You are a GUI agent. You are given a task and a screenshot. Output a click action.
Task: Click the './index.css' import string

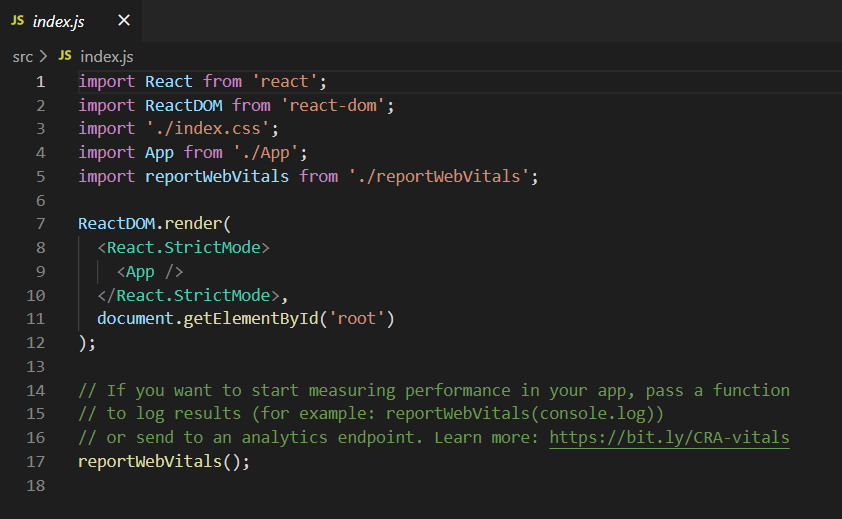point(207,128)
